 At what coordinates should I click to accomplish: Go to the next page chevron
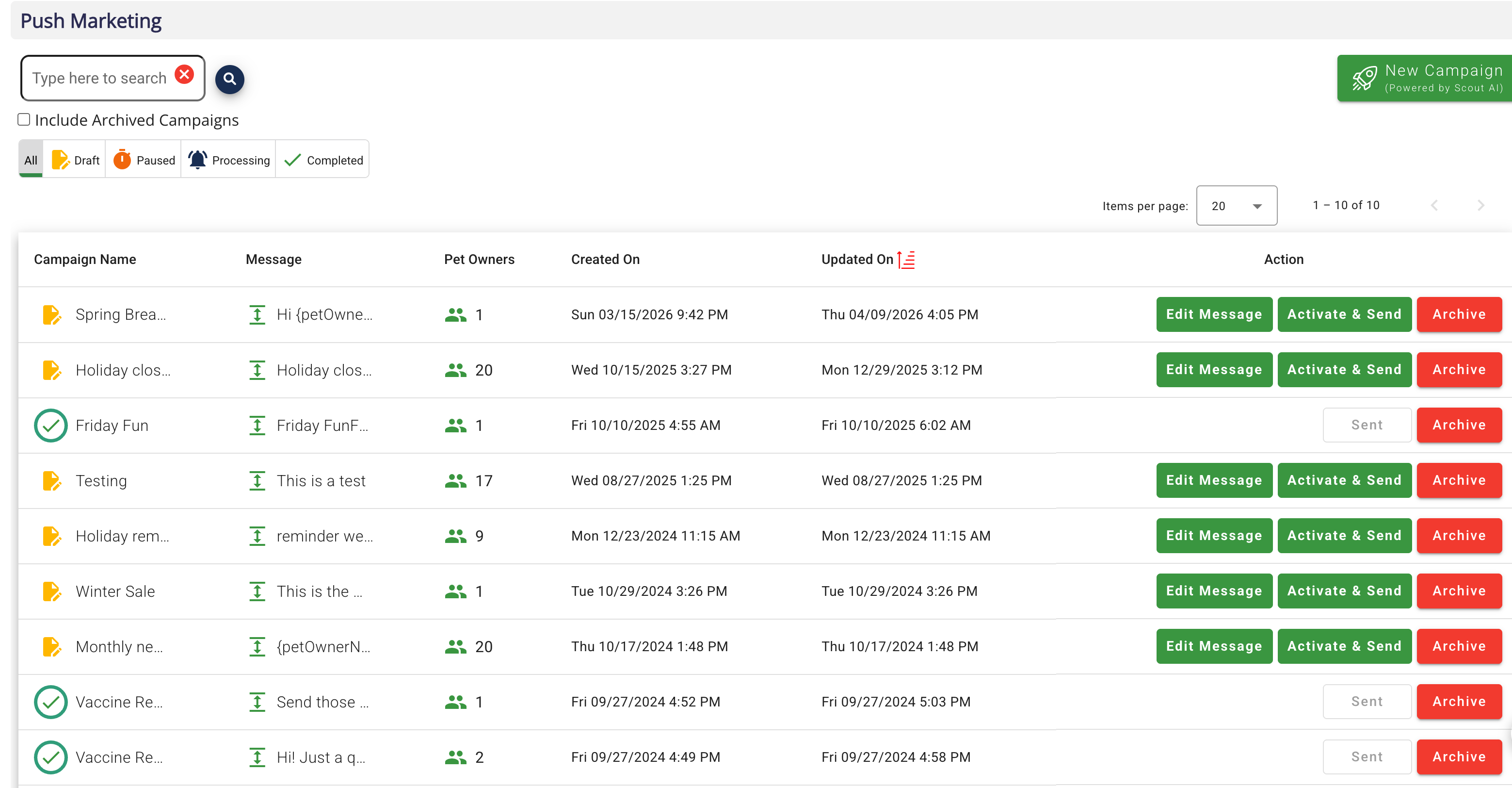1480,206
